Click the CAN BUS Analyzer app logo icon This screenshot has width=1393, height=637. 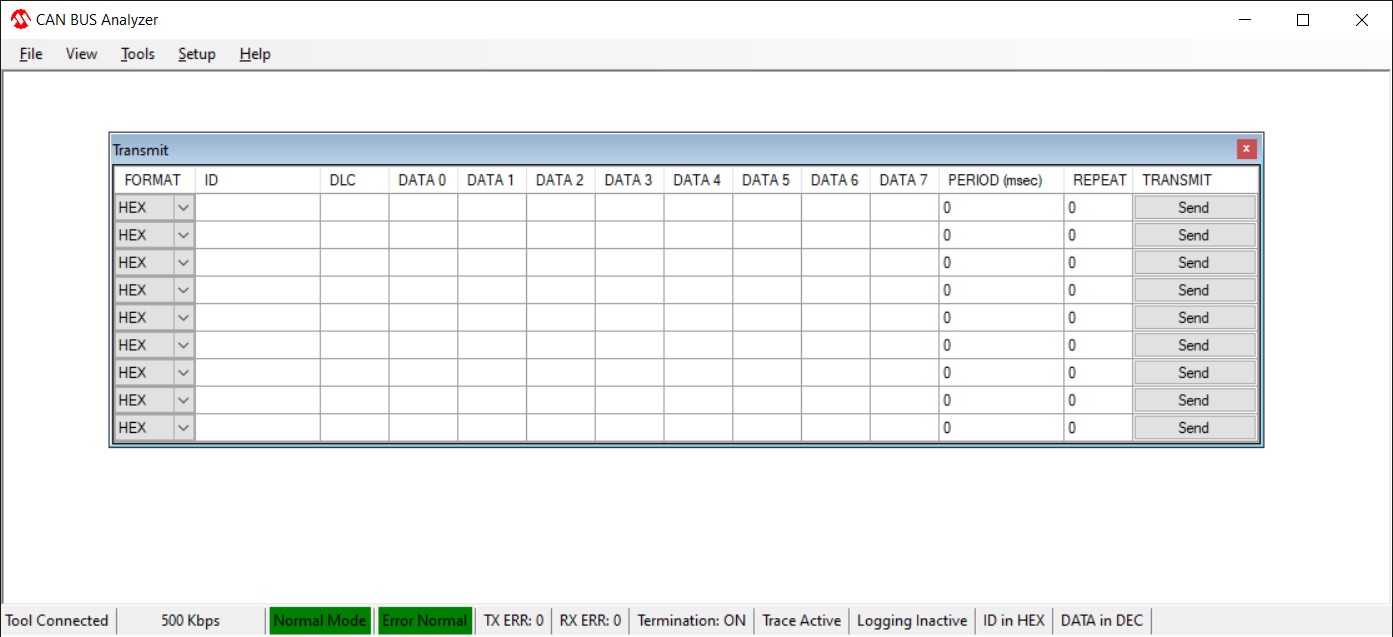[x=20, y=19]
